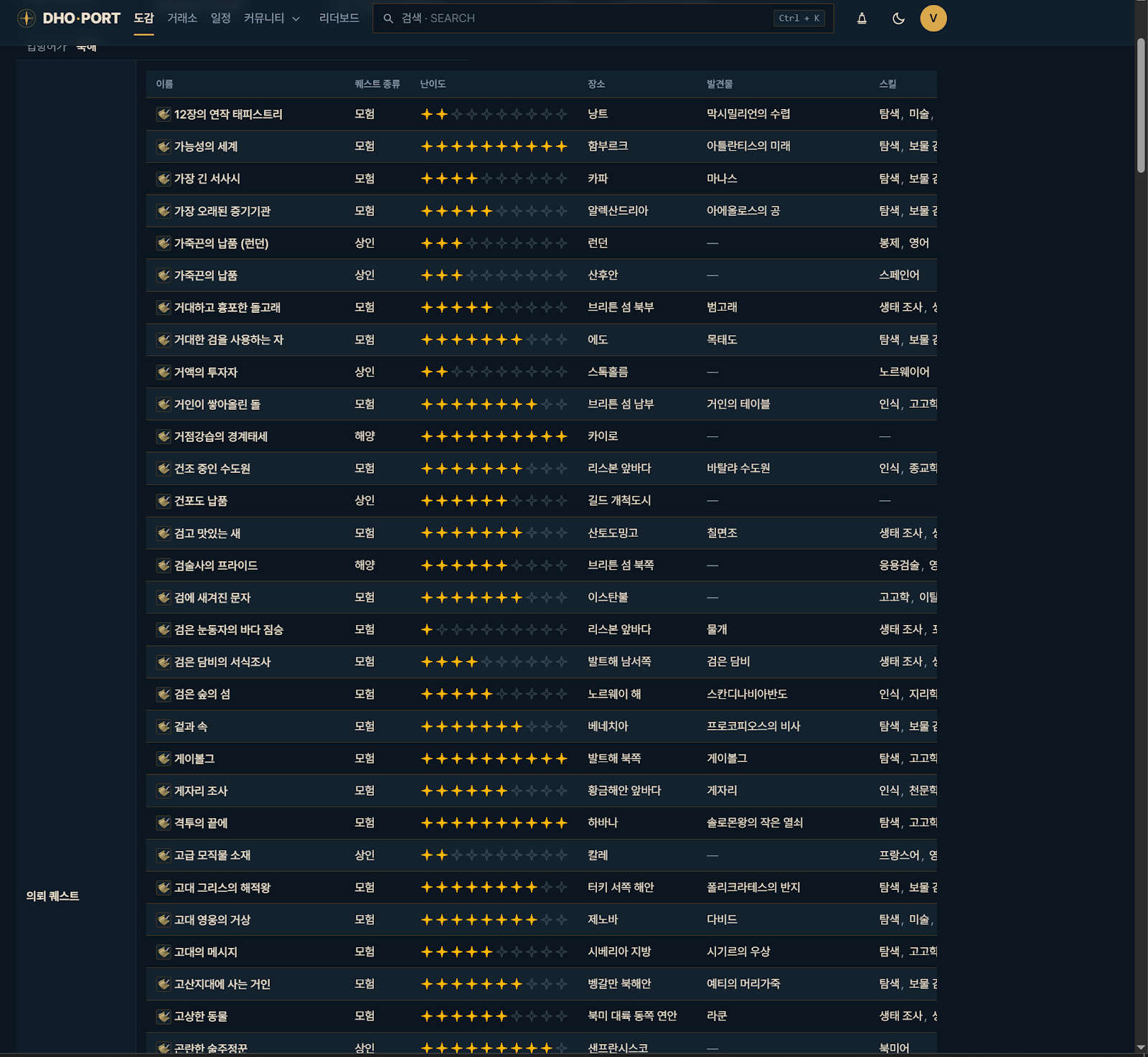Image resolution: width=1148 pixels, height=1057 pixels.
Task: Sort table by 난이도 column header
Action: 433,84
